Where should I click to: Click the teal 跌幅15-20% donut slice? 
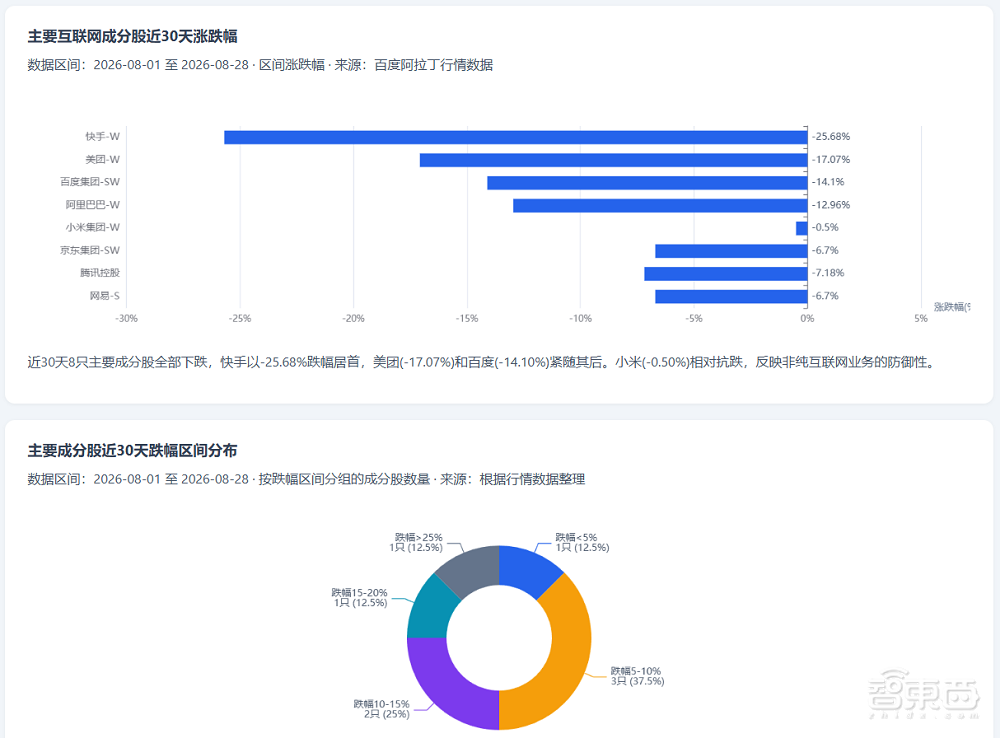click(430, 609)
